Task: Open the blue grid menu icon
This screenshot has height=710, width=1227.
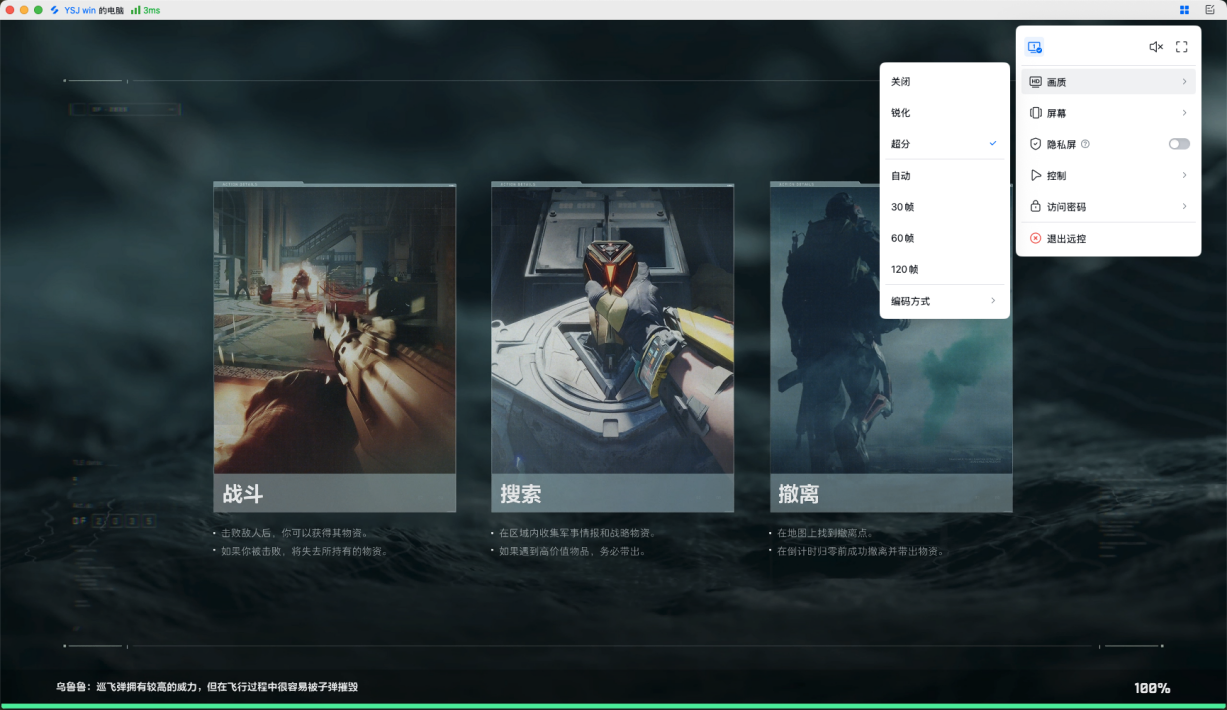Action: (x=1184, y=10)
